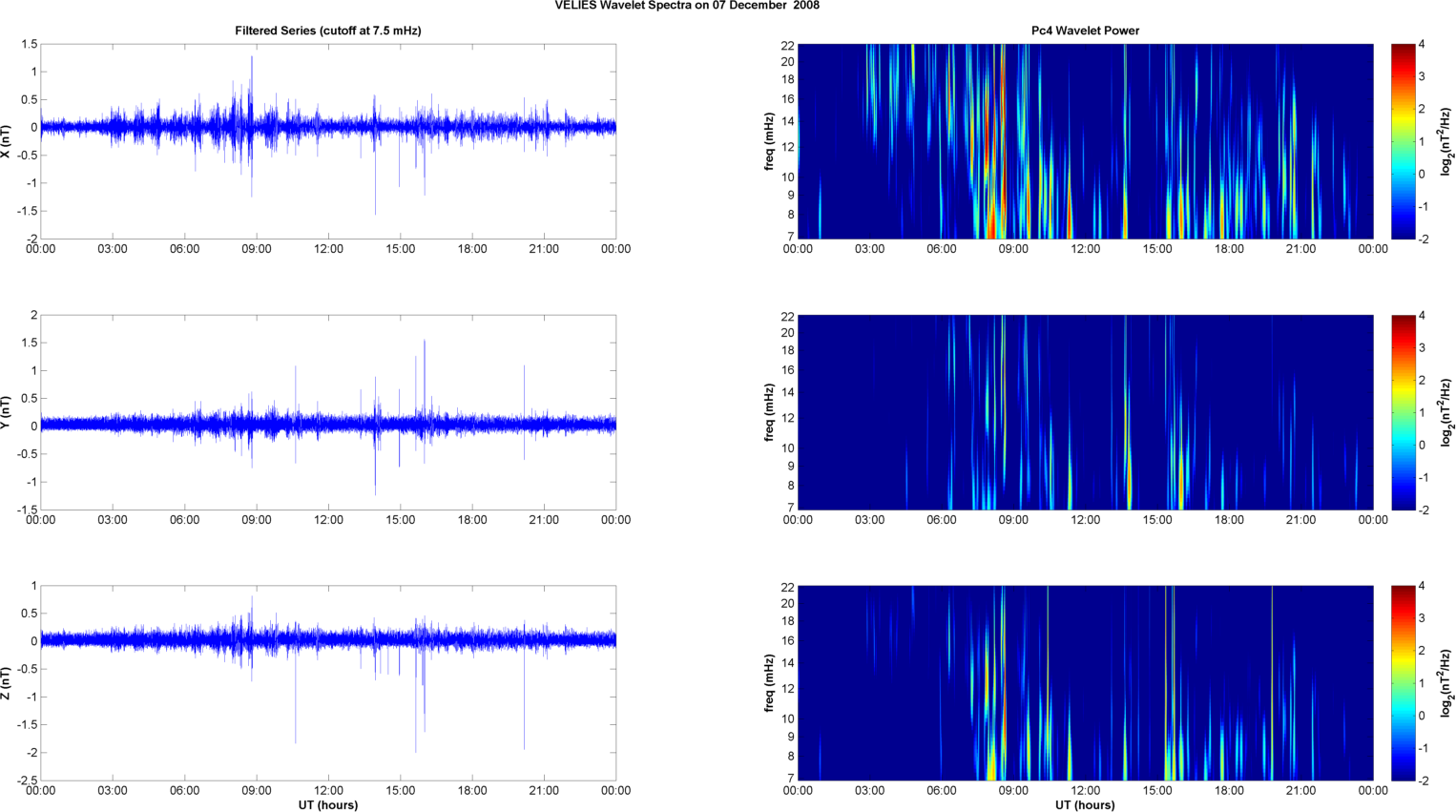The height and width of the screenshot is (812, 1456).
Task: Select the middle colorbar beside Y spectrogram
Action: [x=1404, y=412]
